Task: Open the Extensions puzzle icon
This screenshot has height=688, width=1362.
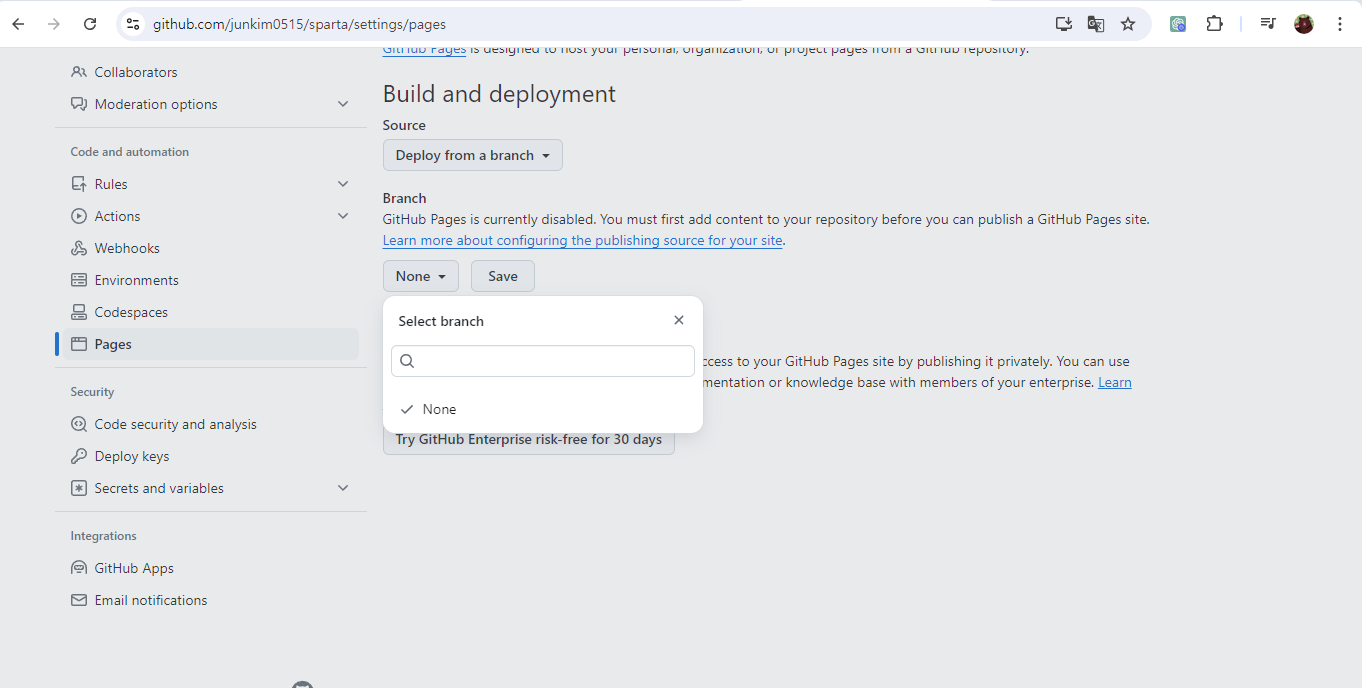Action: (1214, 24)
